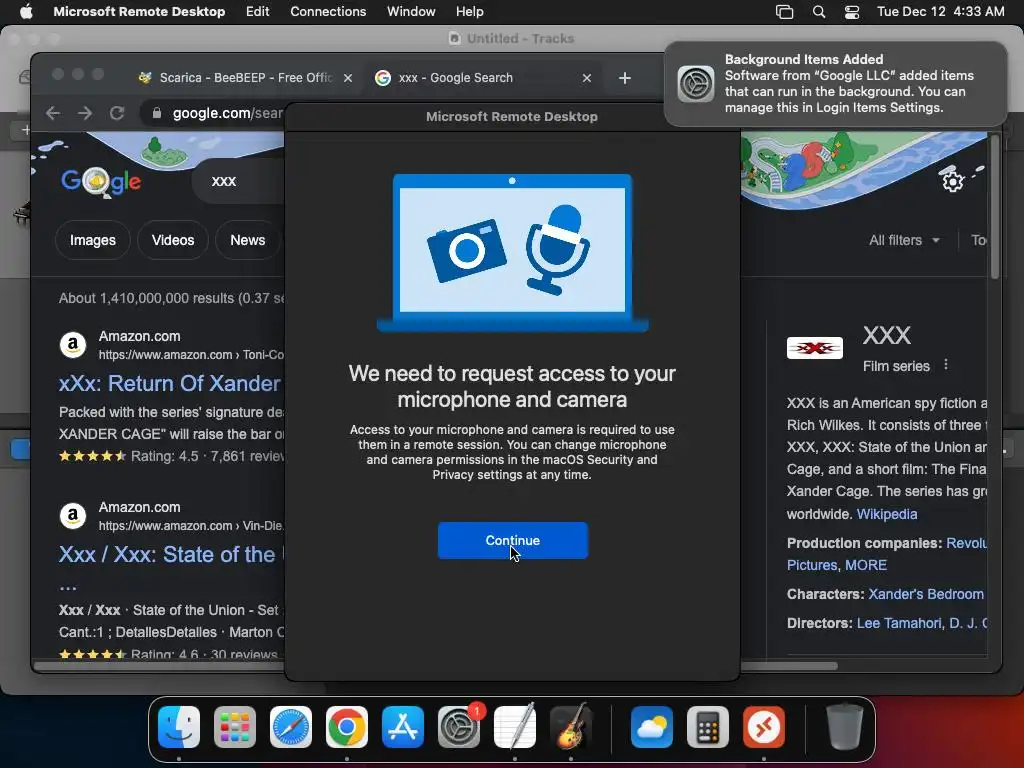Screen dimensions: 1024x768
Task: Open Safari from the Dock
Action: (291, 727)
